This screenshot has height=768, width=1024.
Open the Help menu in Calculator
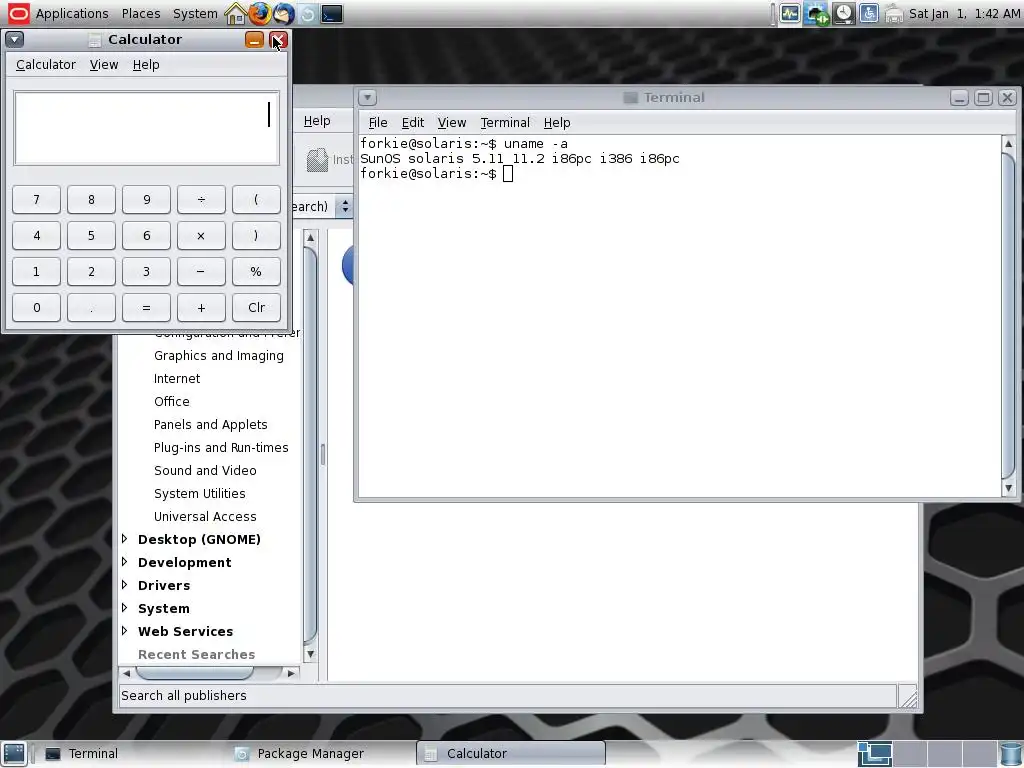click(146, 65)
